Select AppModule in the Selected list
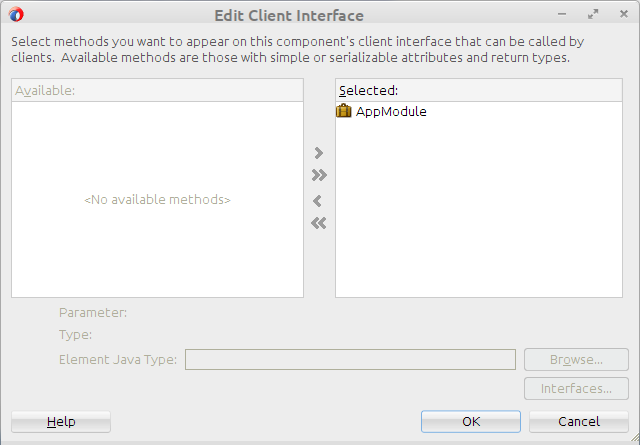 tap(391, 112)
